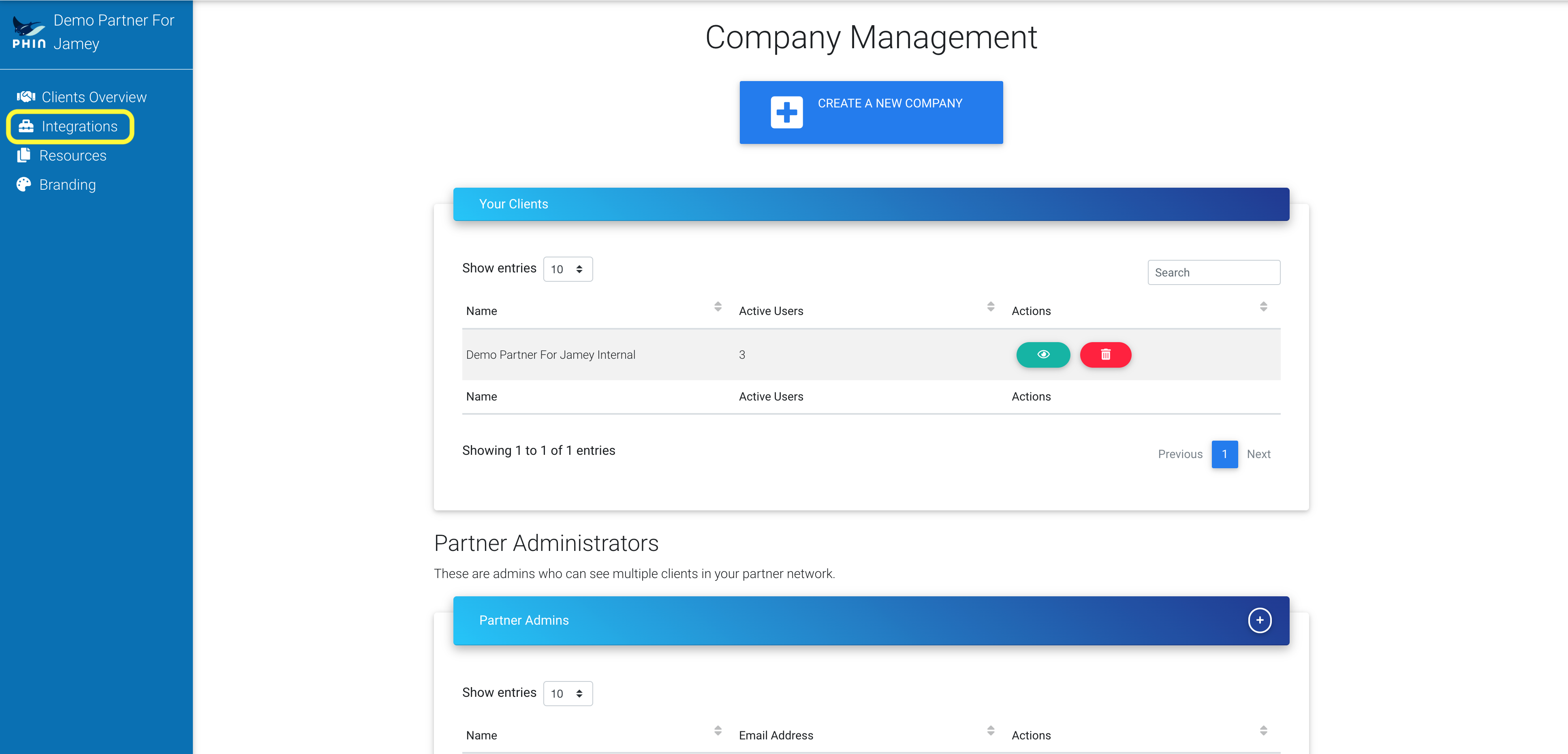Click the documents icon beside Resources
Viewport: 1568px width, 754px height.
pyautogui.click(x=24, y=155)
